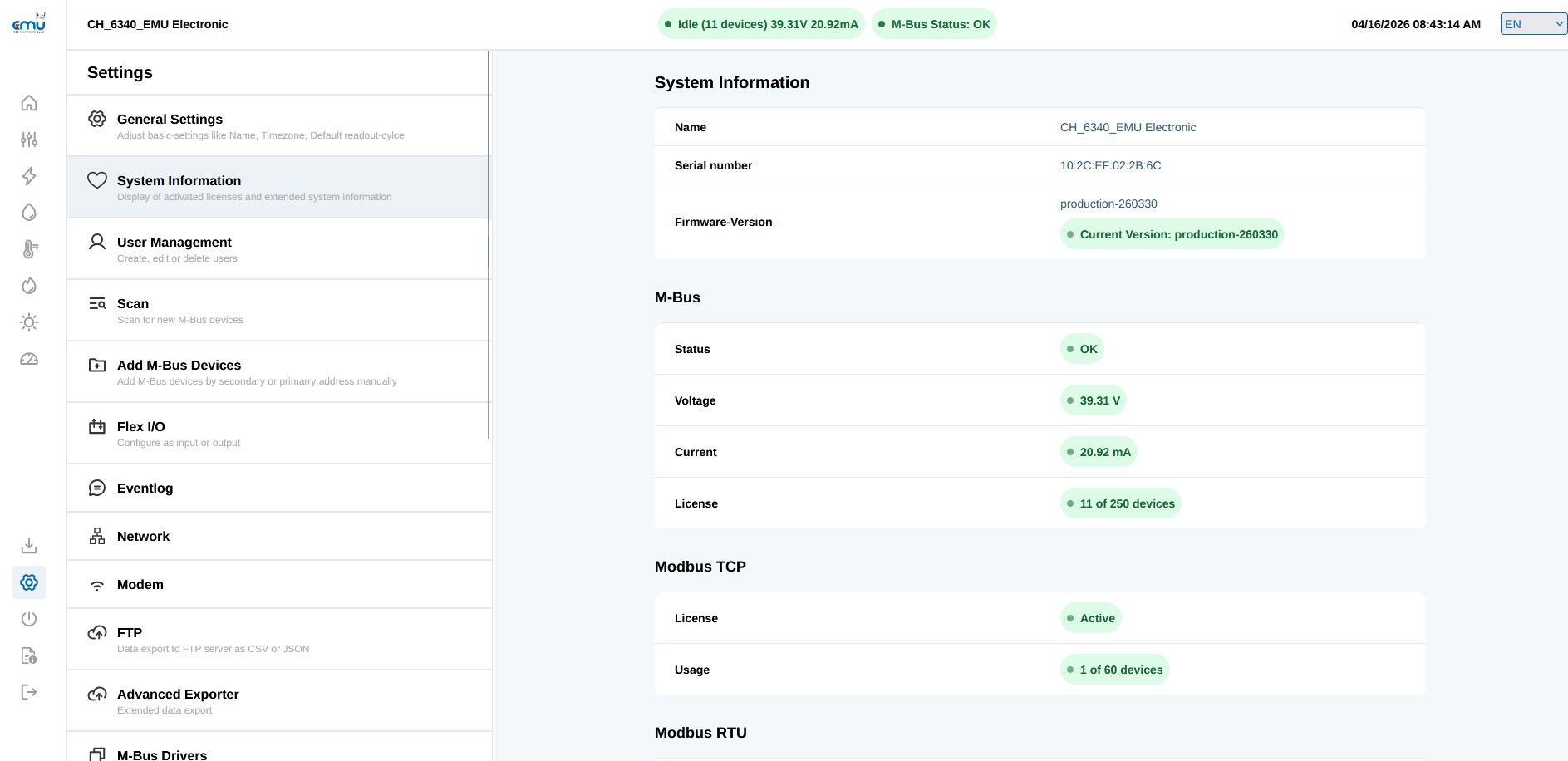Click the download tray icon
1568x761 pixels.
29,546
